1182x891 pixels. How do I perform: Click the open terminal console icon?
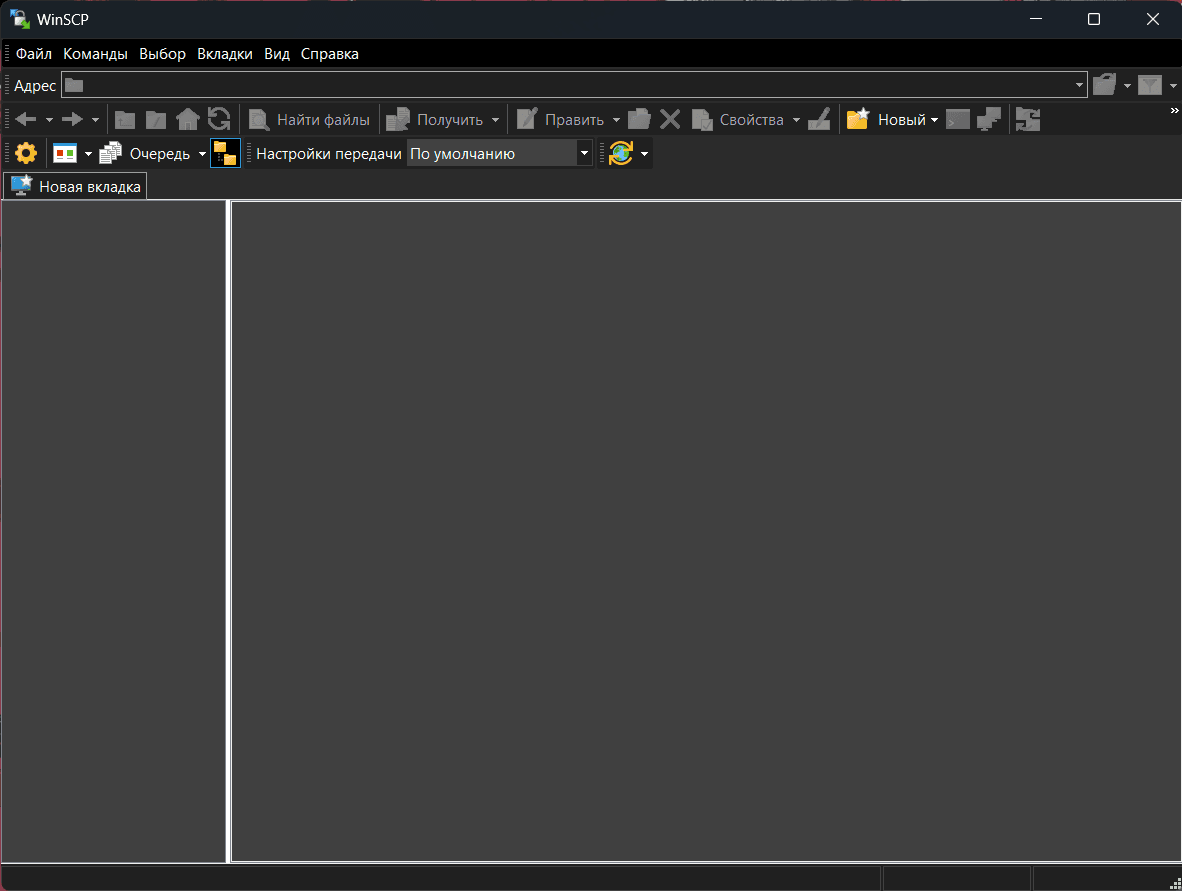click(x=957, y=120)
